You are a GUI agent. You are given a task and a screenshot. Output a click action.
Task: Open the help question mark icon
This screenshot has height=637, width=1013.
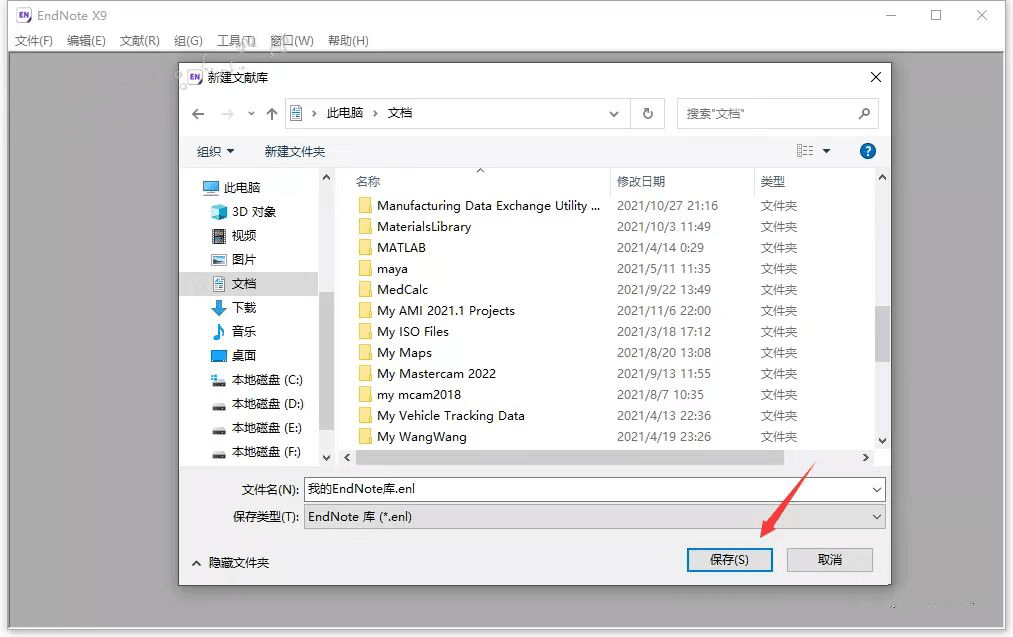pos(868,151)
